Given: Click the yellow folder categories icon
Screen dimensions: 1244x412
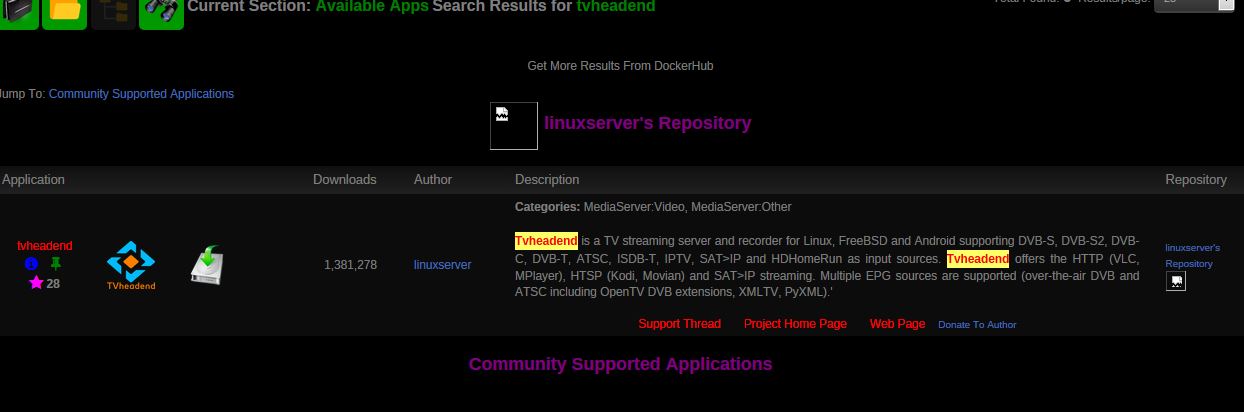Looking at the screenshot, I should tap(65, 13).
